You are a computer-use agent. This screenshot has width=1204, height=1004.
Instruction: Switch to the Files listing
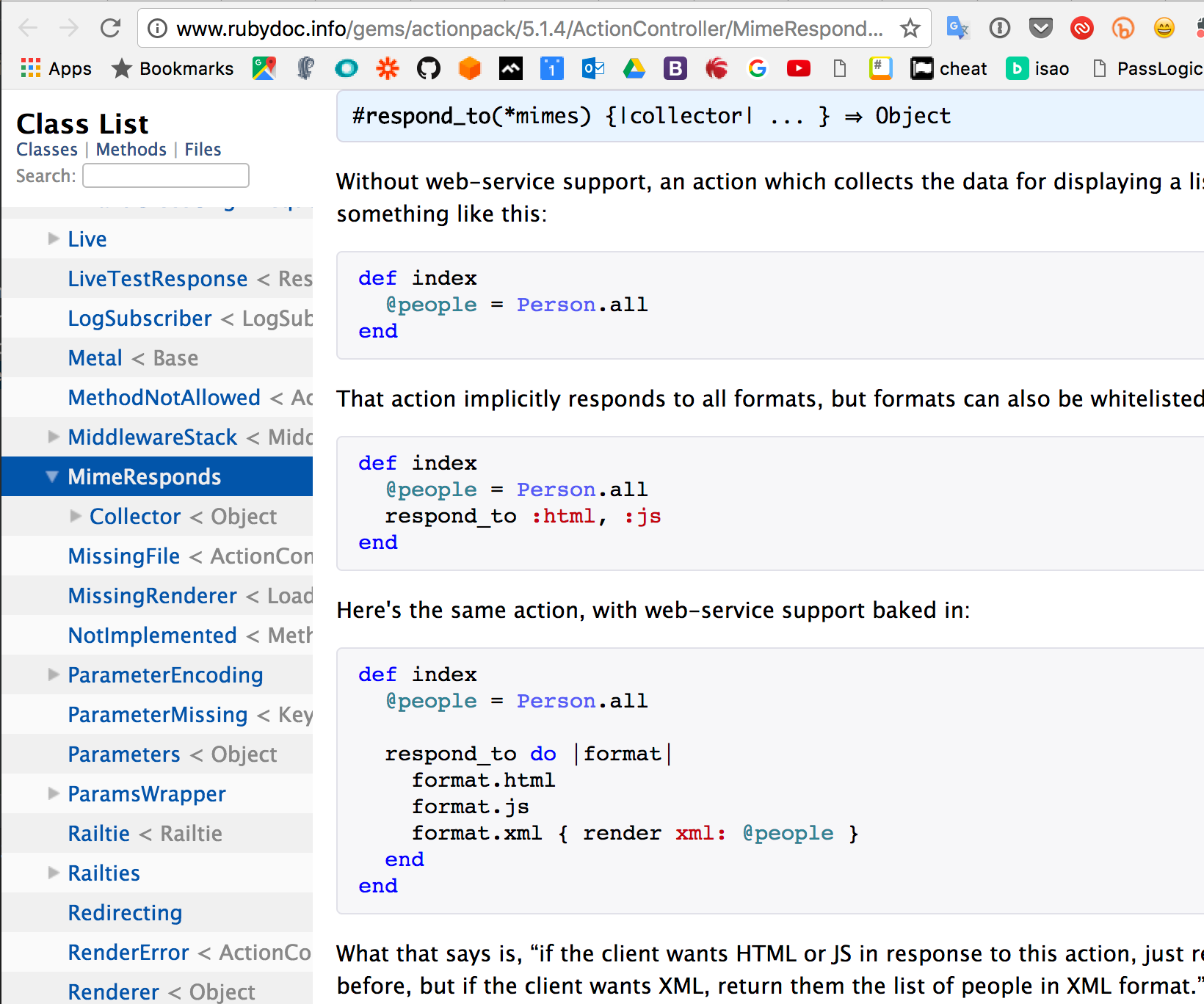pyautogui.click(x=203, y=149)
